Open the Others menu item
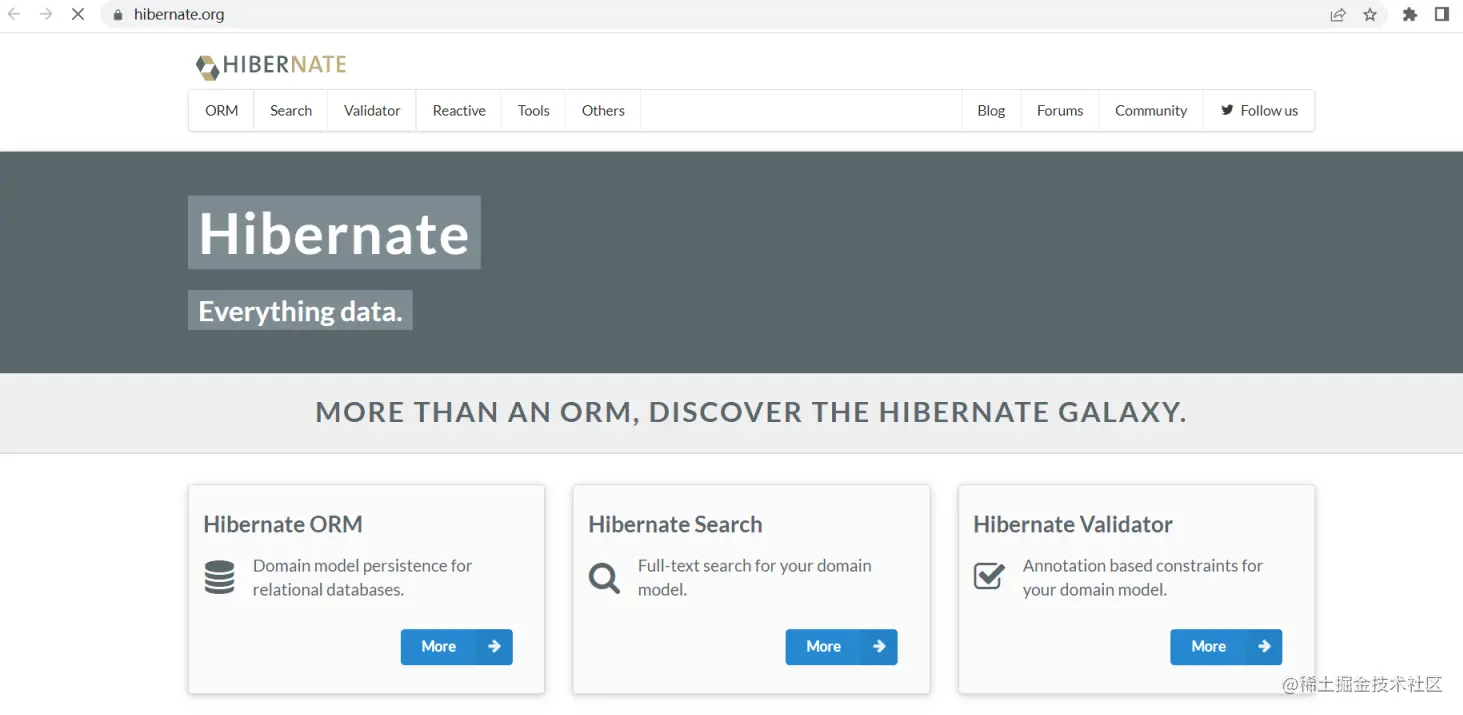Viewport: 1463px width, 715px height. (603, 110)
